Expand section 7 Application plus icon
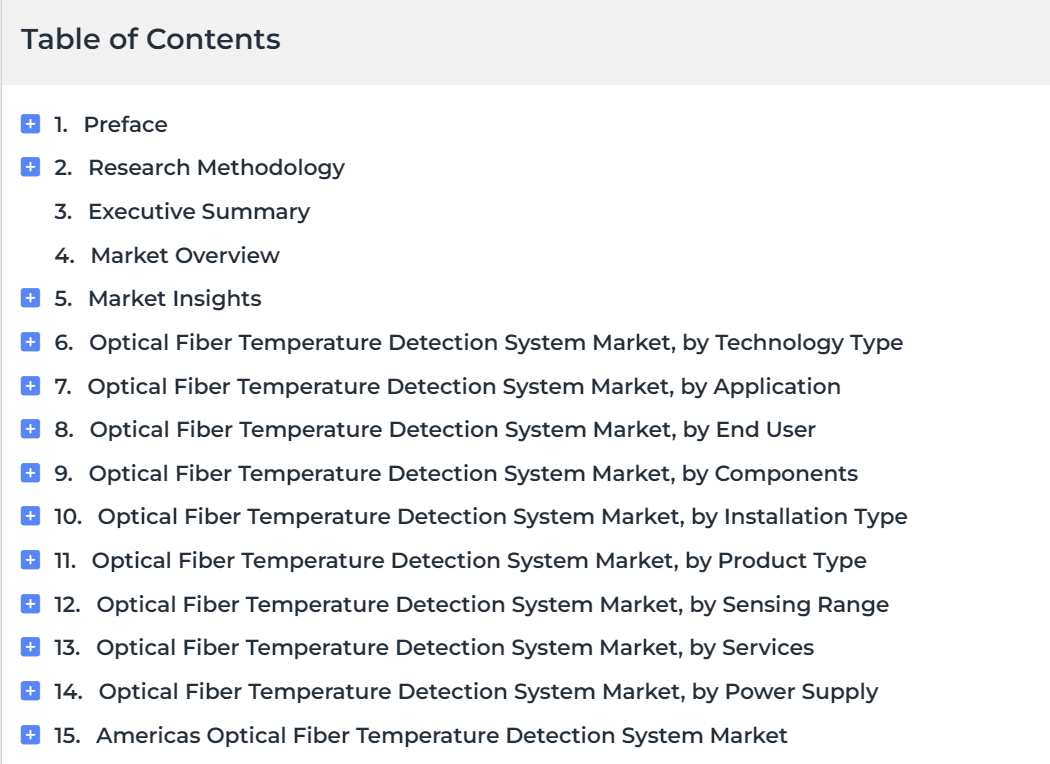This screenshot has width=1050, height=764. pyautogui.click(x=30, y=386)
